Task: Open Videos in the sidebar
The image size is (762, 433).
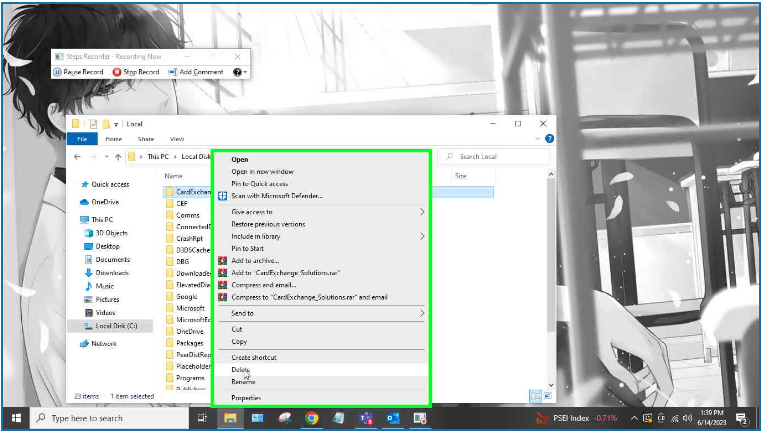Action: [100, 312]
